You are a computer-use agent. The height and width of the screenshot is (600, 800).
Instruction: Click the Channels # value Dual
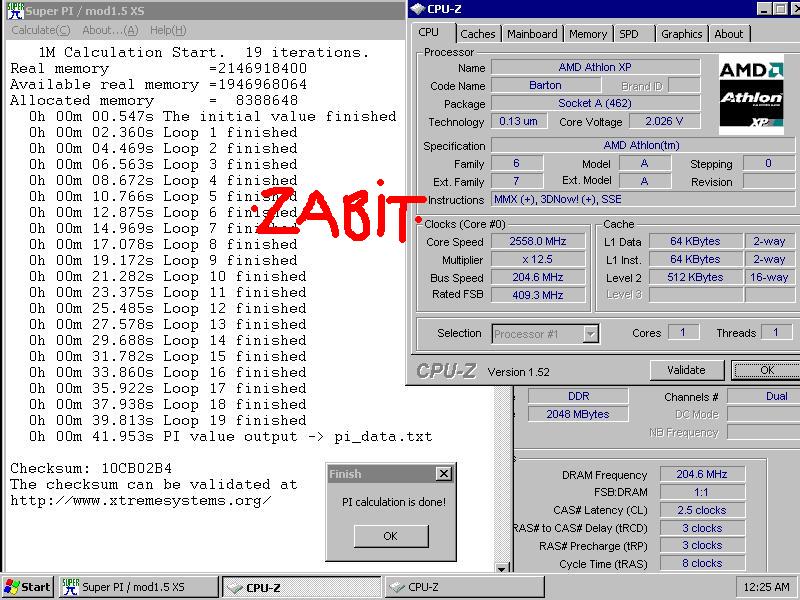763,396
